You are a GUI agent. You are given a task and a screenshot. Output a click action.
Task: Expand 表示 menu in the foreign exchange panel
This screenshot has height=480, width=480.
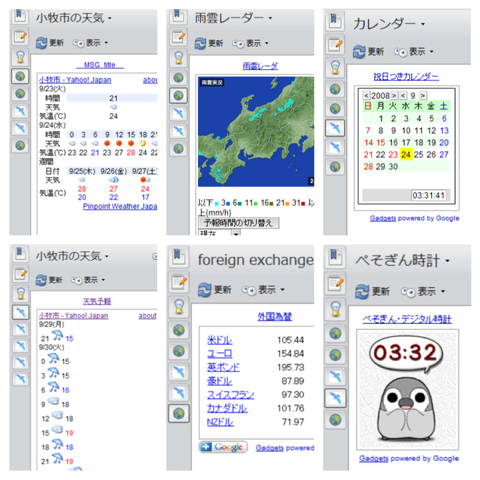[263, 290]
